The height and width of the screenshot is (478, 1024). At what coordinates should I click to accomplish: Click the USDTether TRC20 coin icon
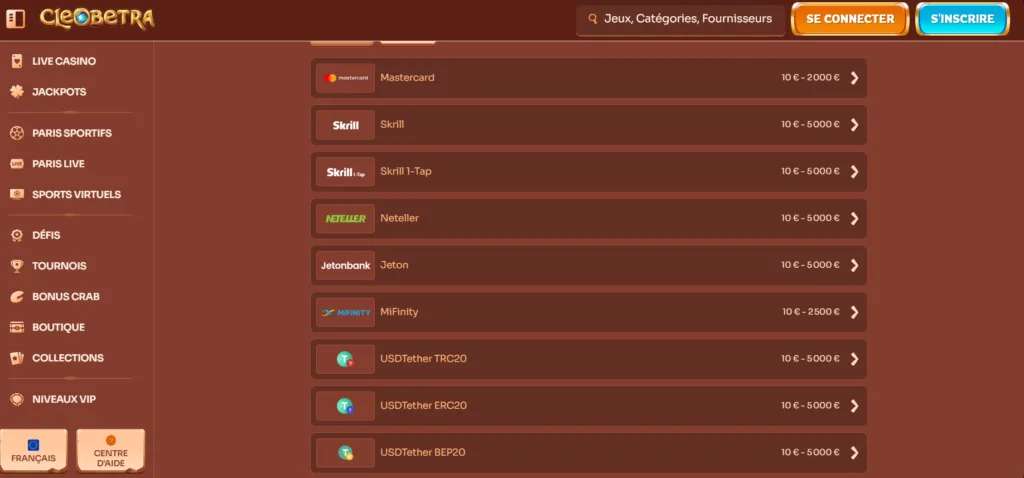coord(345,359)
